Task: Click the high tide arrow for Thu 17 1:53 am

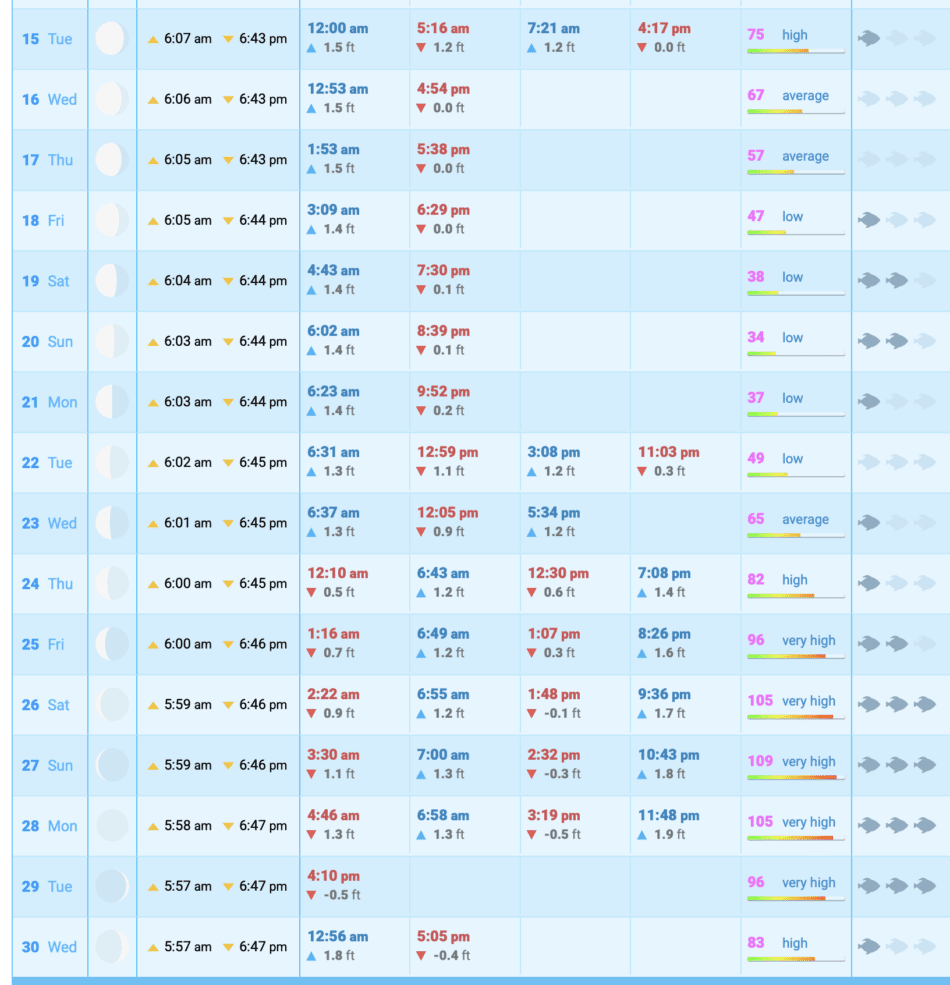Action: click(x=312, y=169)
